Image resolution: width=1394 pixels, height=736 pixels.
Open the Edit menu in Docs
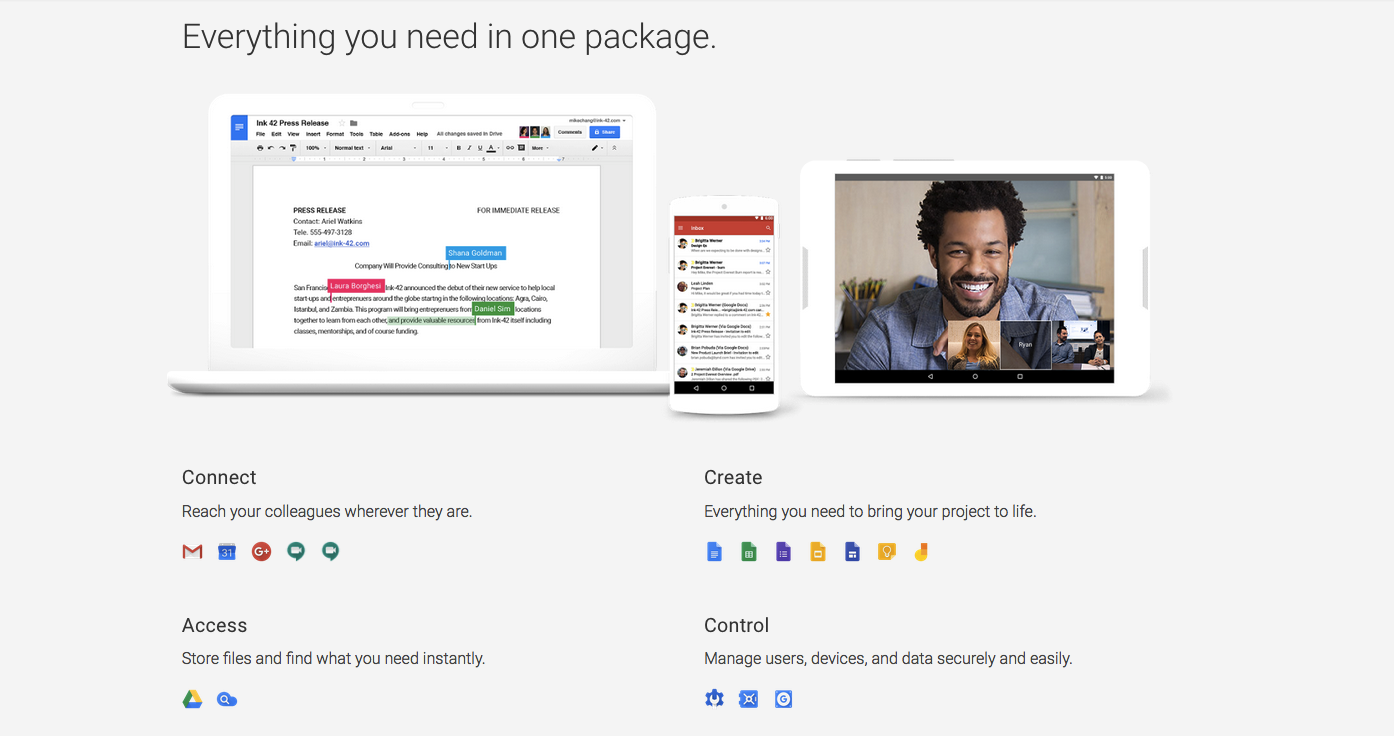(x=276, y=134)
